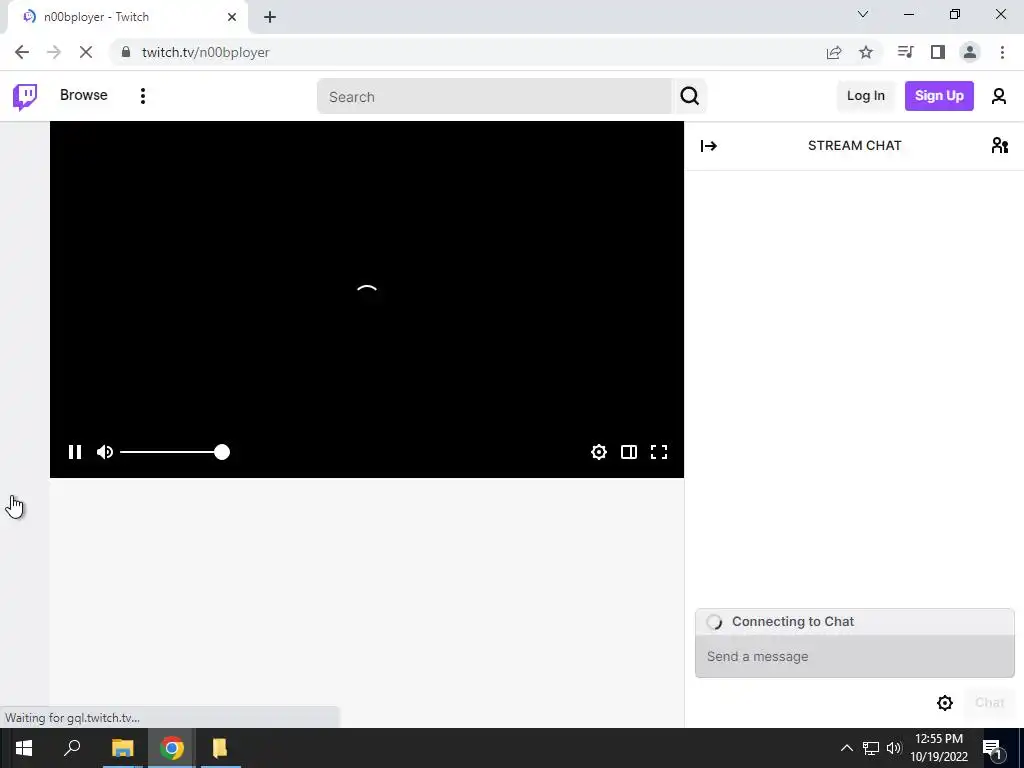The image size is (1024, 768).
Task: Stop loading the page
Action: (x=86, y=52)
